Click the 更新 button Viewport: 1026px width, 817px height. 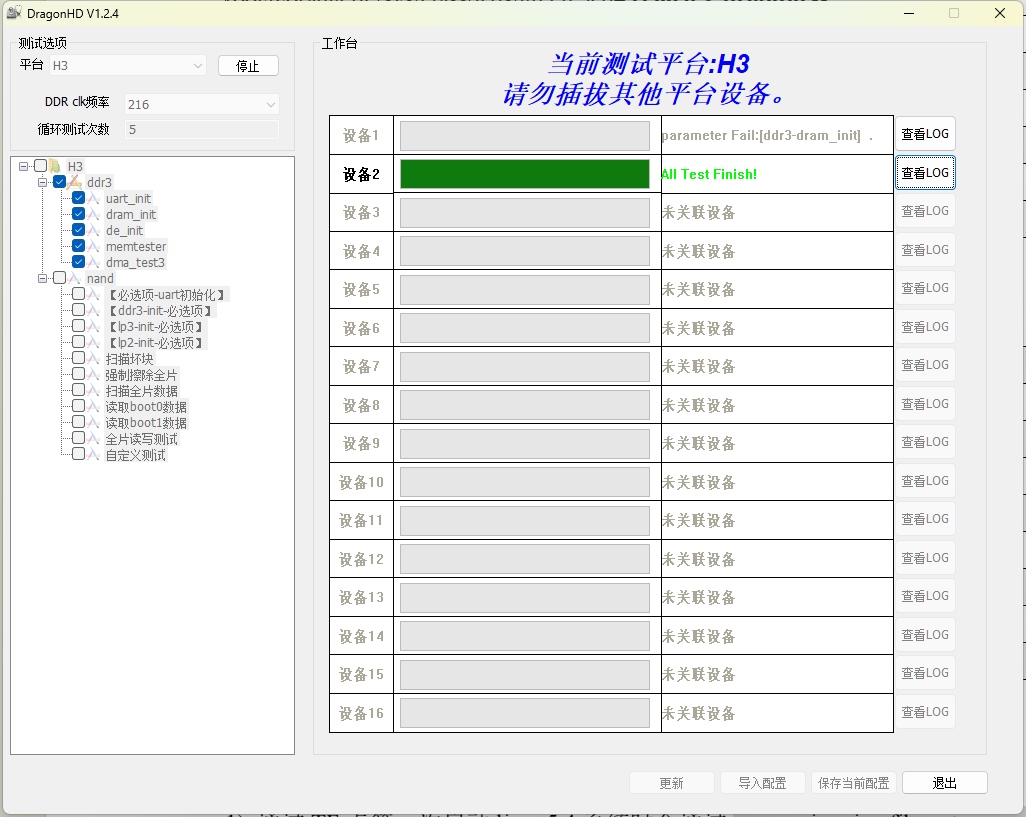[671, 783]
